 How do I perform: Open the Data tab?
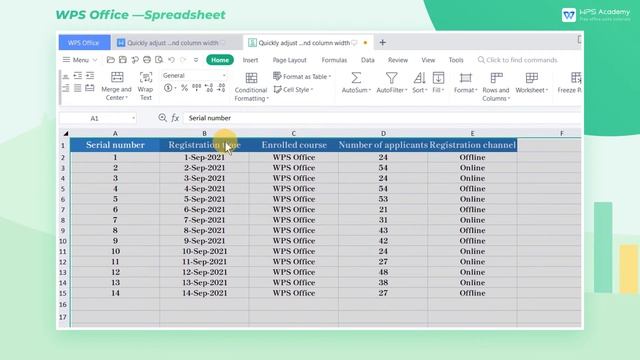368,60
